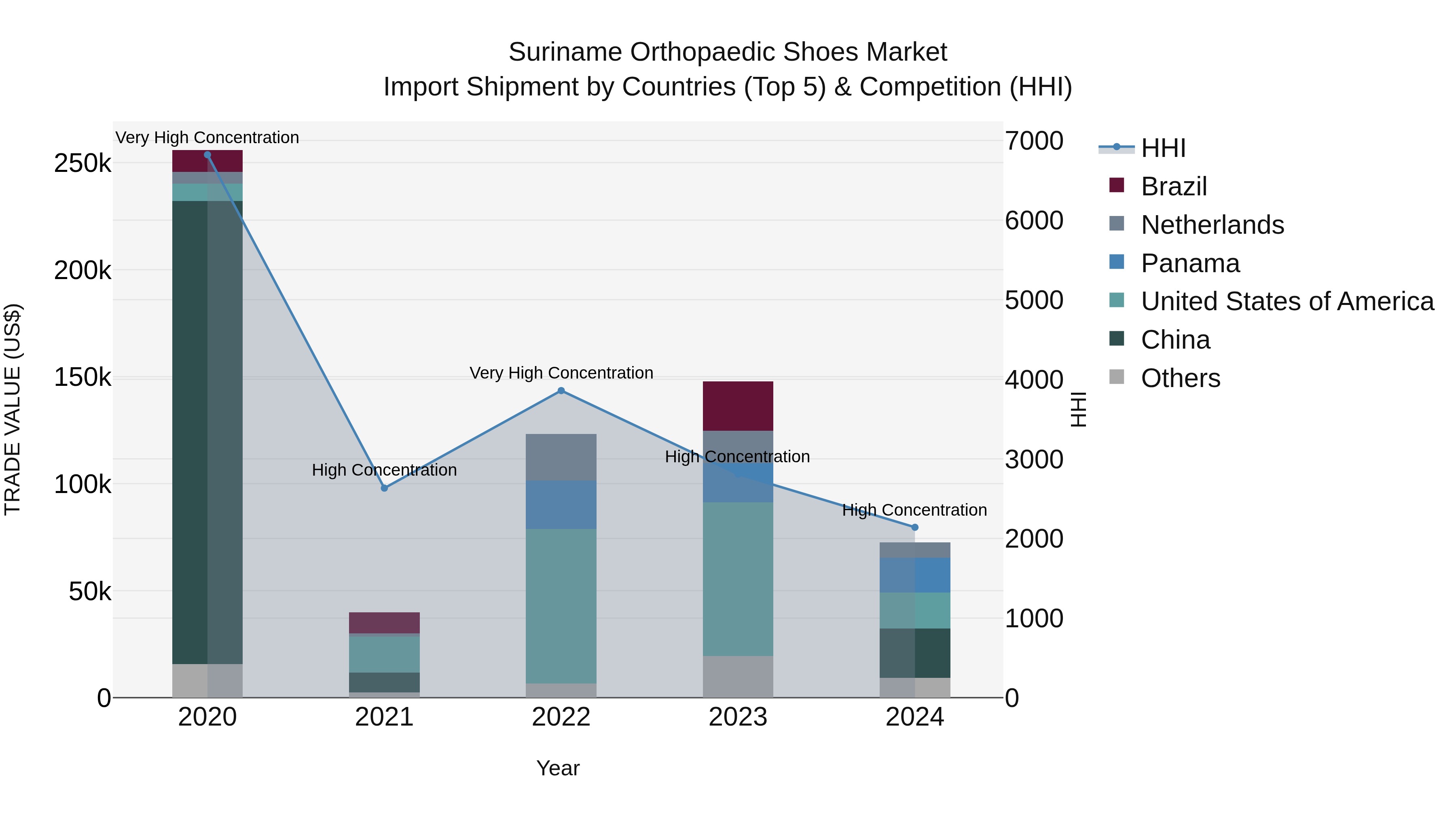
Task: Click the Panama segment of the 2024 bar
Action: pos(915,576)
